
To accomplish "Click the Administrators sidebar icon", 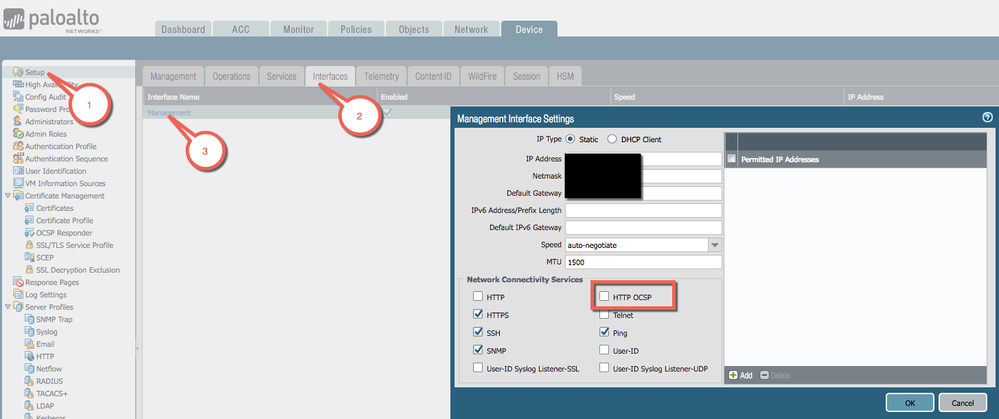I will (18, 122).
